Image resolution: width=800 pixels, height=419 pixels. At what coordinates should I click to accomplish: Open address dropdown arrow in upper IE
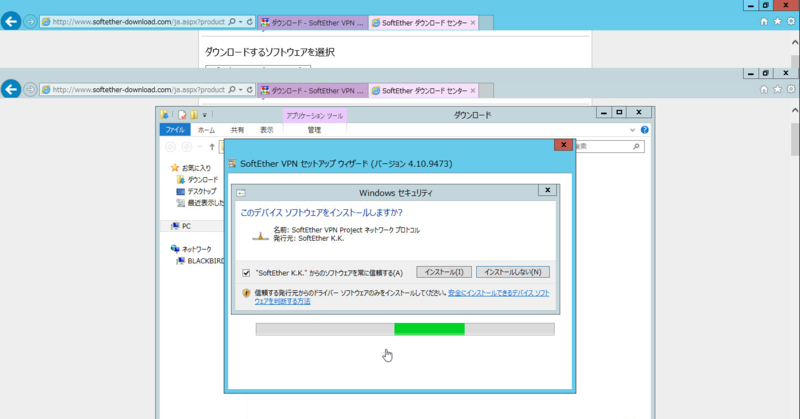point(240,22)
